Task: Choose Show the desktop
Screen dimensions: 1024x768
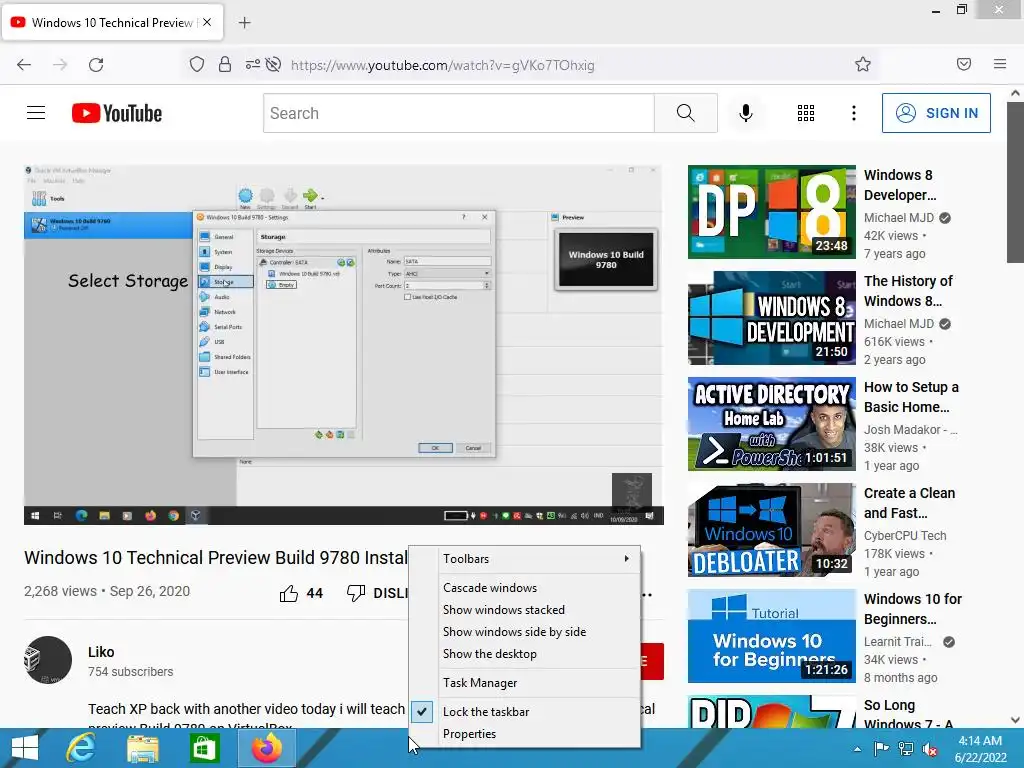Action: coord(525,654)
